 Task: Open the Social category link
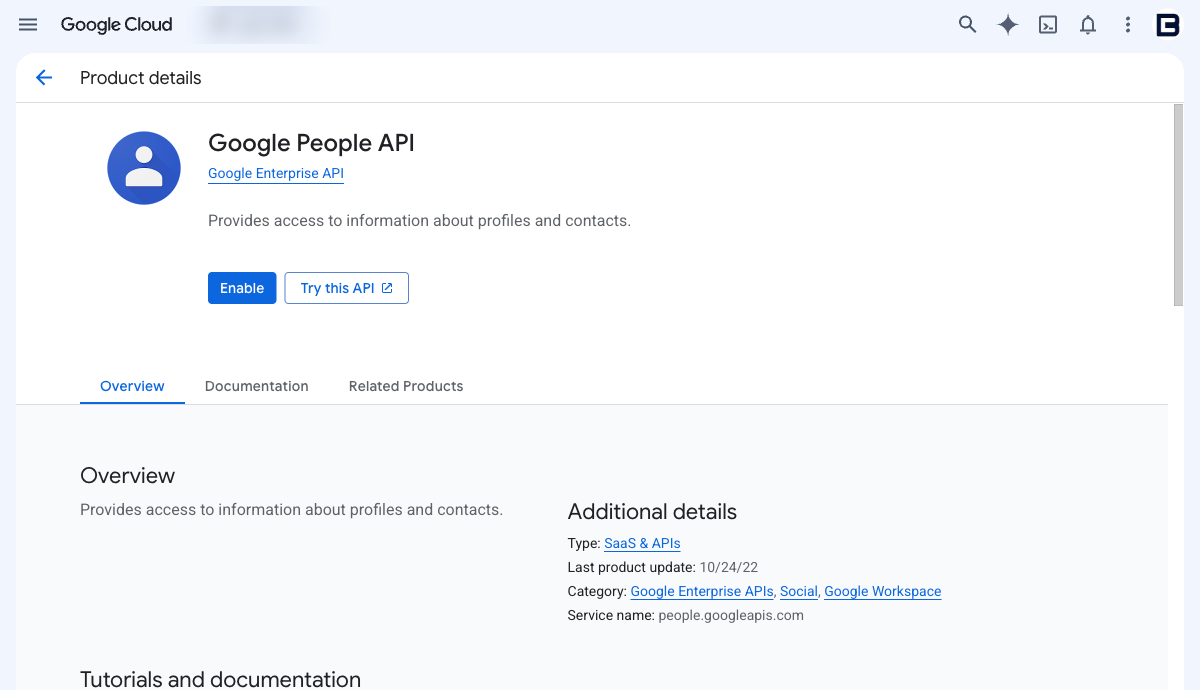(799, 592)
